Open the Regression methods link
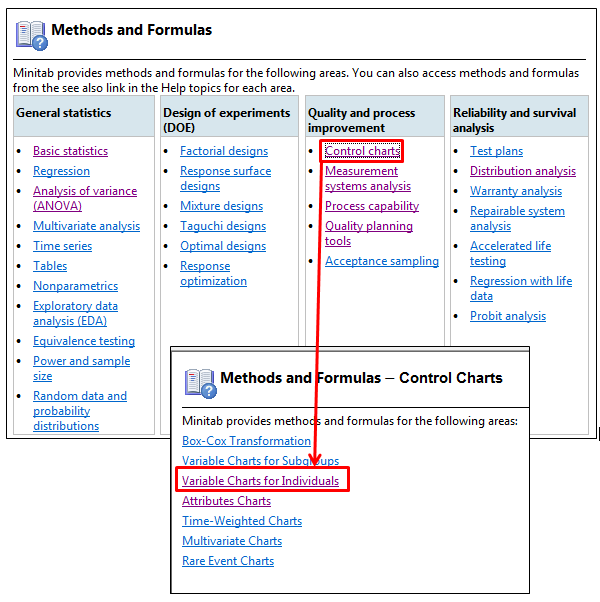Image resolution: width=600 pixels, height=602 pixels. tap(61, 171)
